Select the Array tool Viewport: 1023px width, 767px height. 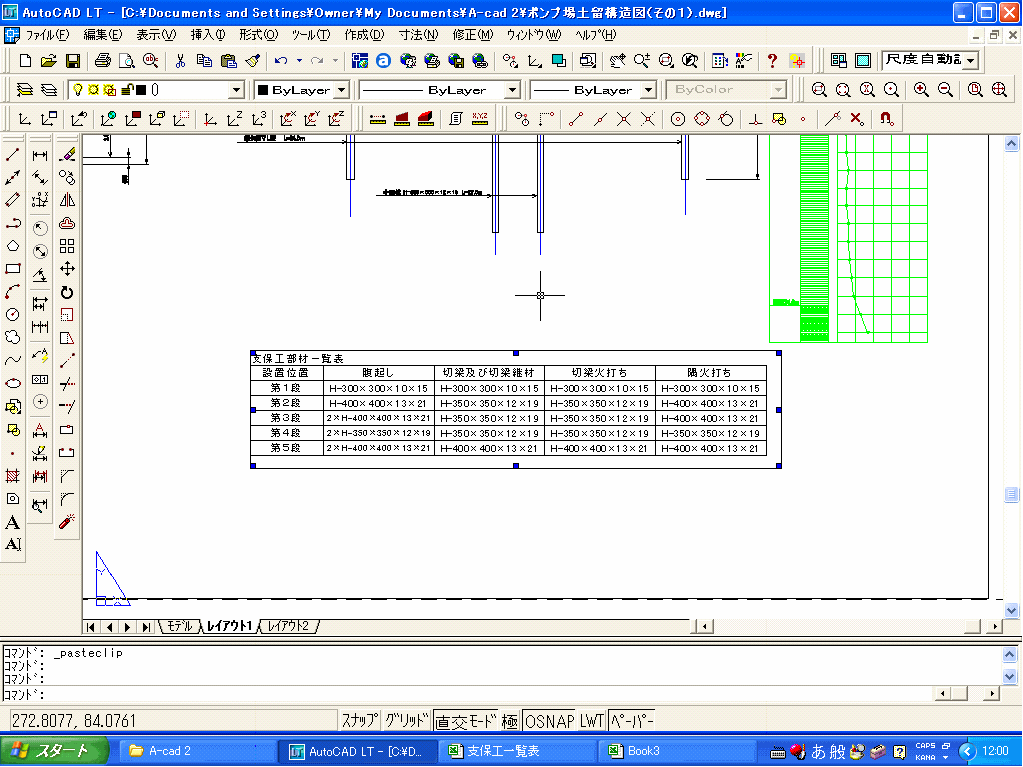(67, 246)
